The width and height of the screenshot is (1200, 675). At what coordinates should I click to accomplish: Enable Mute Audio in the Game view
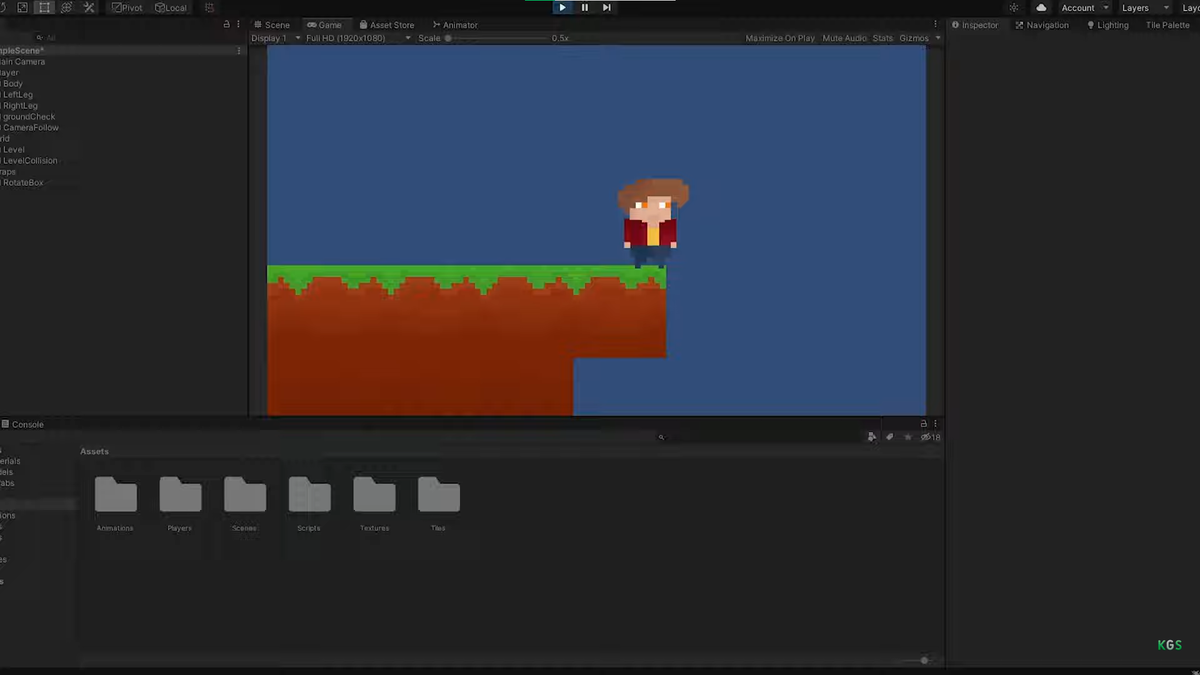point(844,38)
